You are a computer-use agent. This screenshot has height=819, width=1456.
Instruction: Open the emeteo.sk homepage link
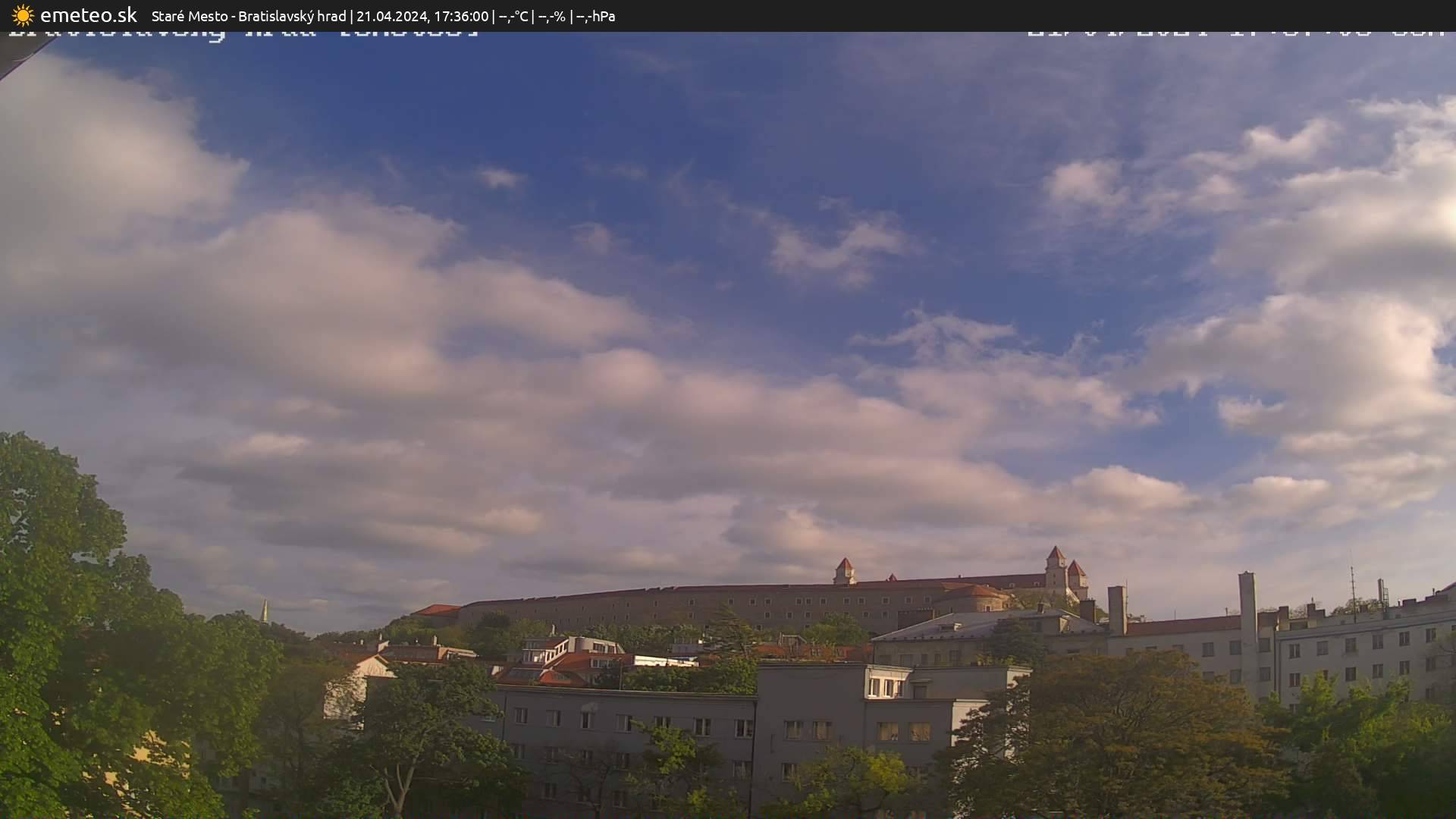coord(89,14)
